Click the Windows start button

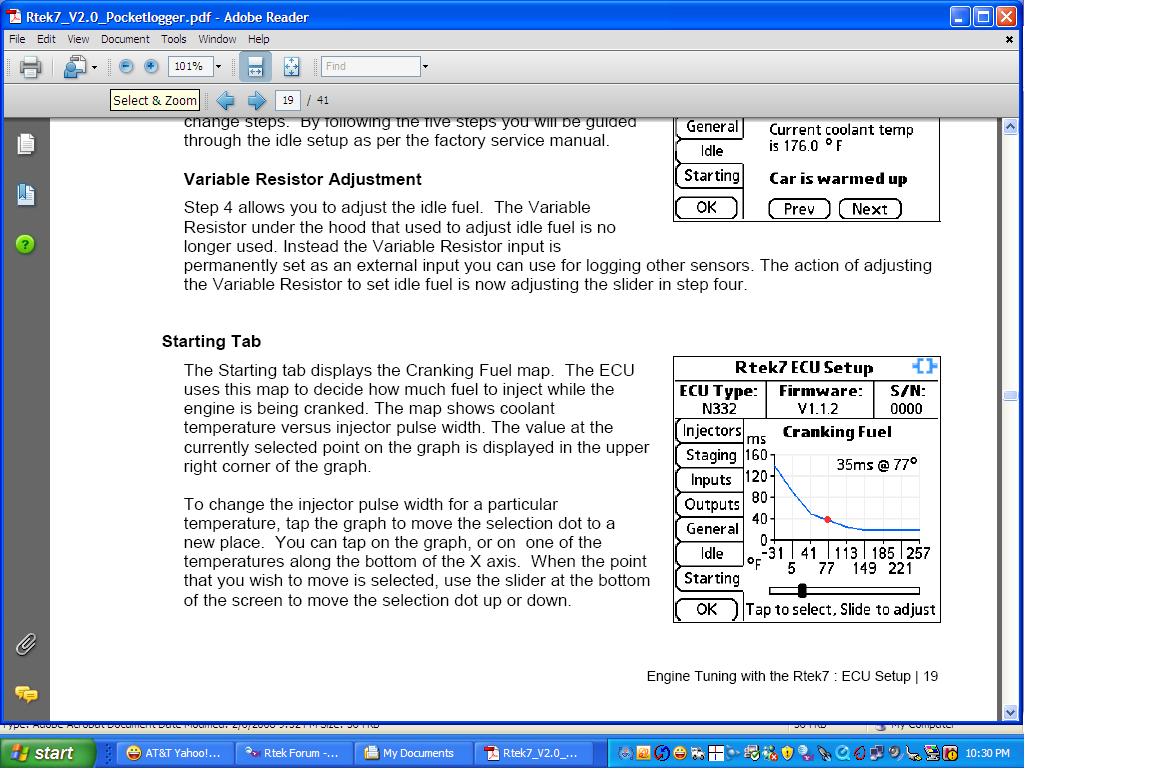tap(48, 753)
